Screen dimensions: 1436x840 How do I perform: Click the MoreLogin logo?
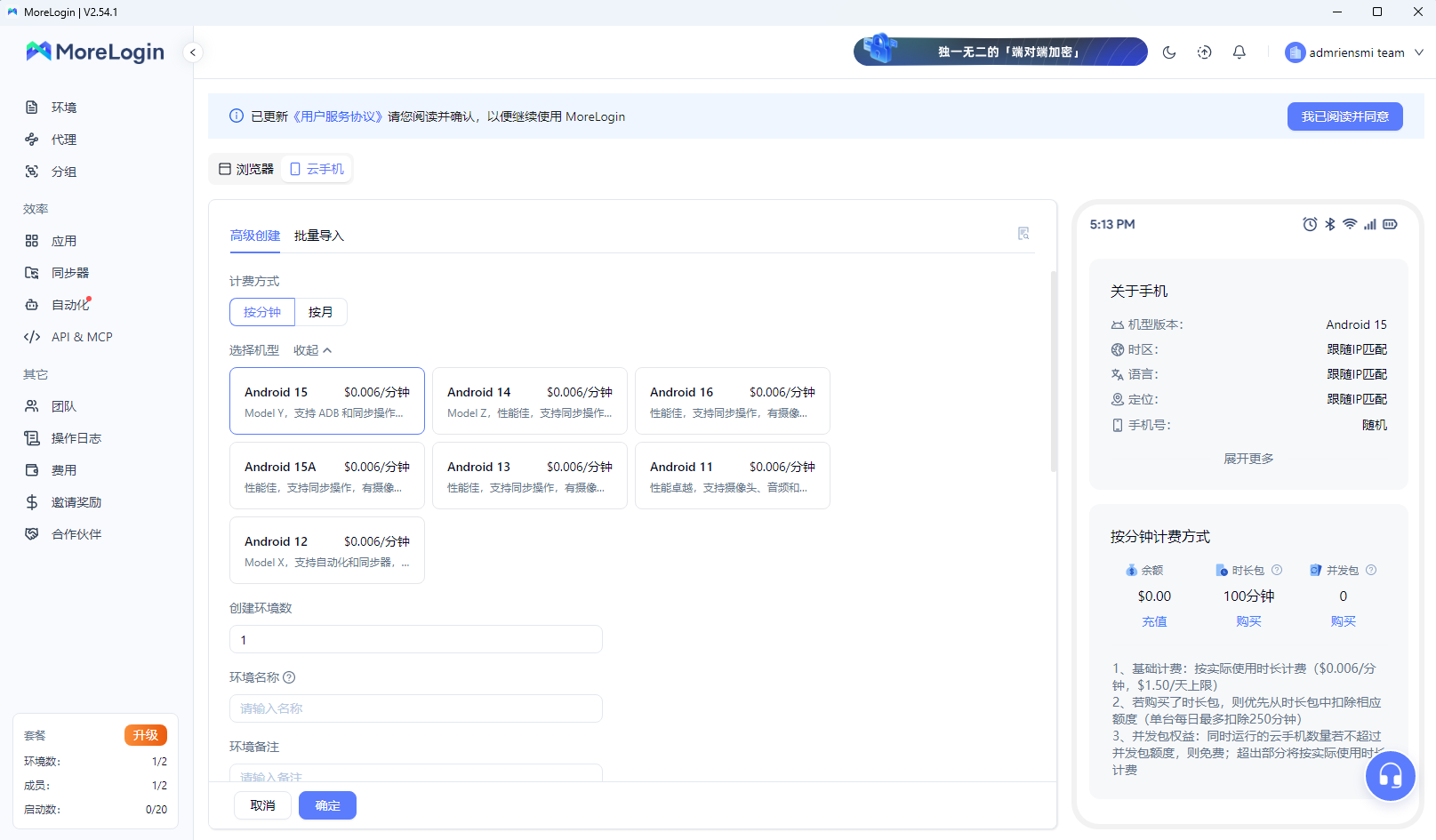95,52
